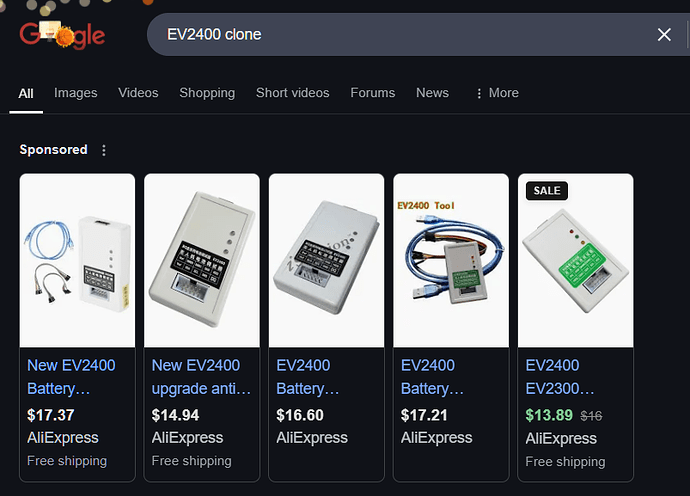
Task: Switch to the Videos tab
Action: pos(138,93)
